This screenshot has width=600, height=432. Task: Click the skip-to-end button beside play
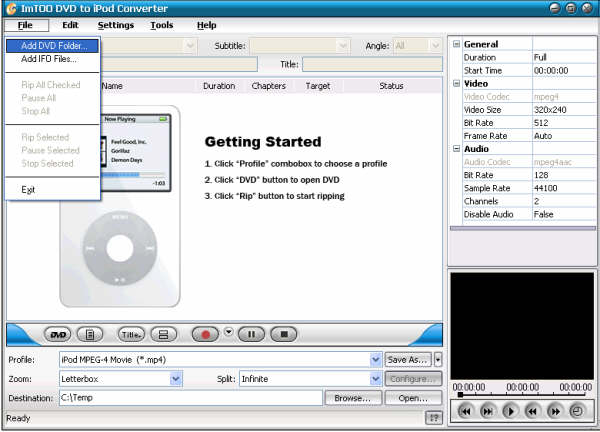click(487, 411)
